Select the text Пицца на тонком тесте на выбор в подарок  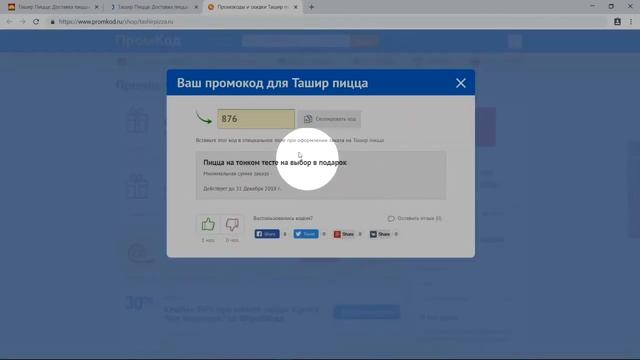275,162
